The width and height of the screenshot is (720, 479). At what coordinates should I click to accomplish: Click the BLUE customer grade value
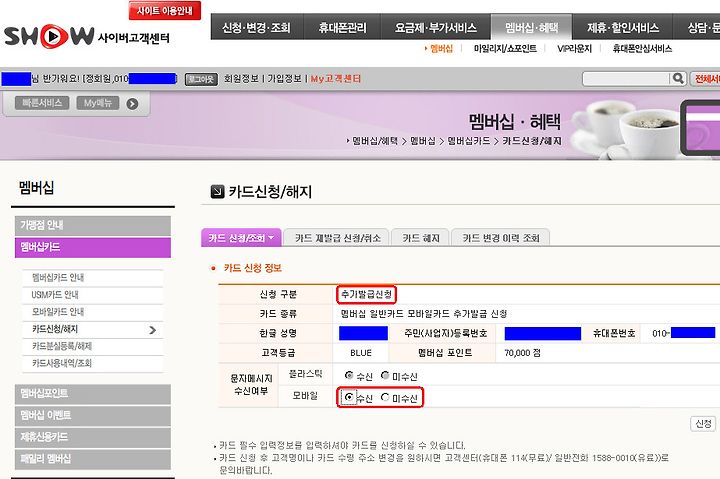pos(361,353)
